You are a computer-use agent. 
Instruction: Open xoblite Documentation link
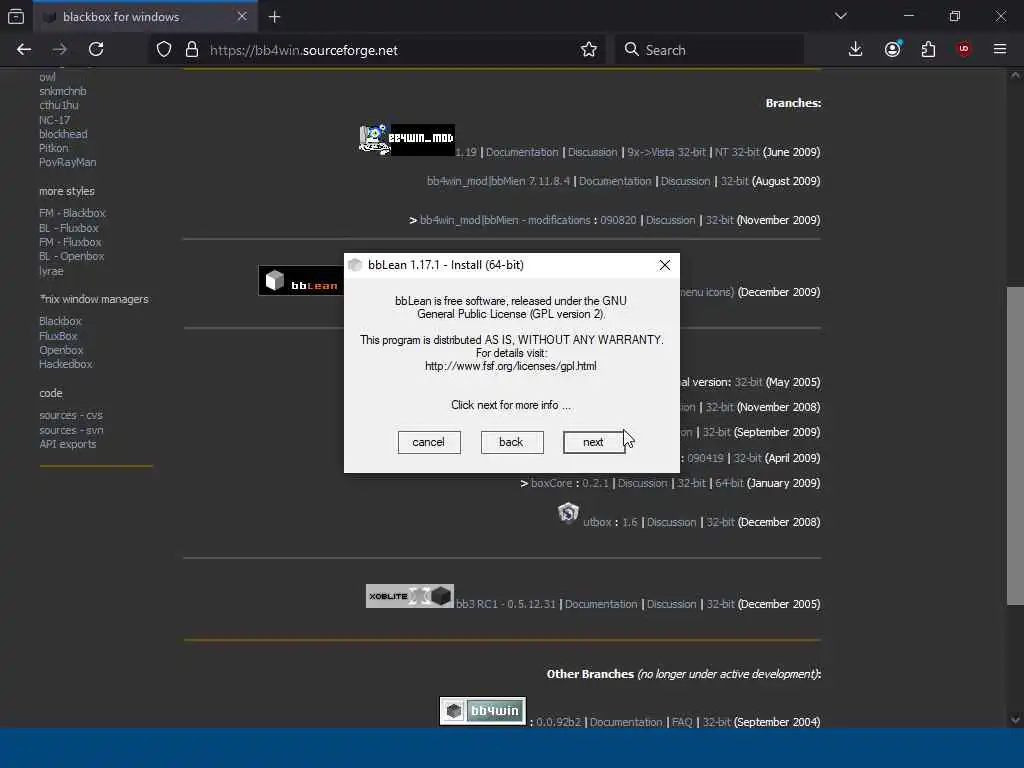pos(601,604)
